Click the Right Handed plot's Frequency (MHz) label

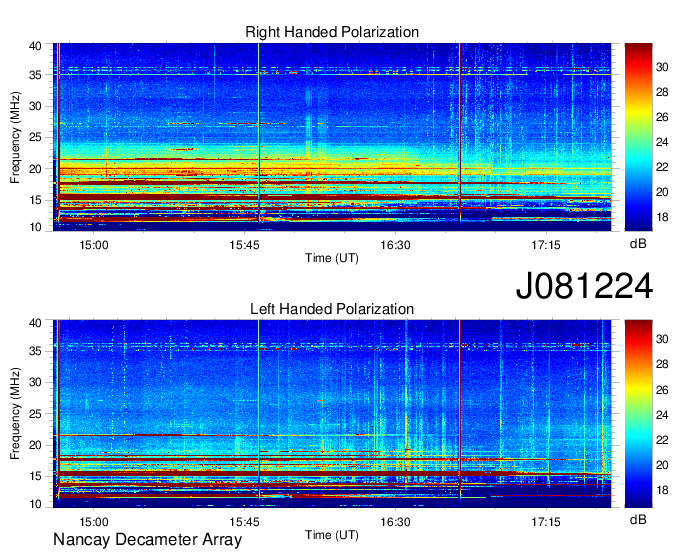(x=15, y=137)
